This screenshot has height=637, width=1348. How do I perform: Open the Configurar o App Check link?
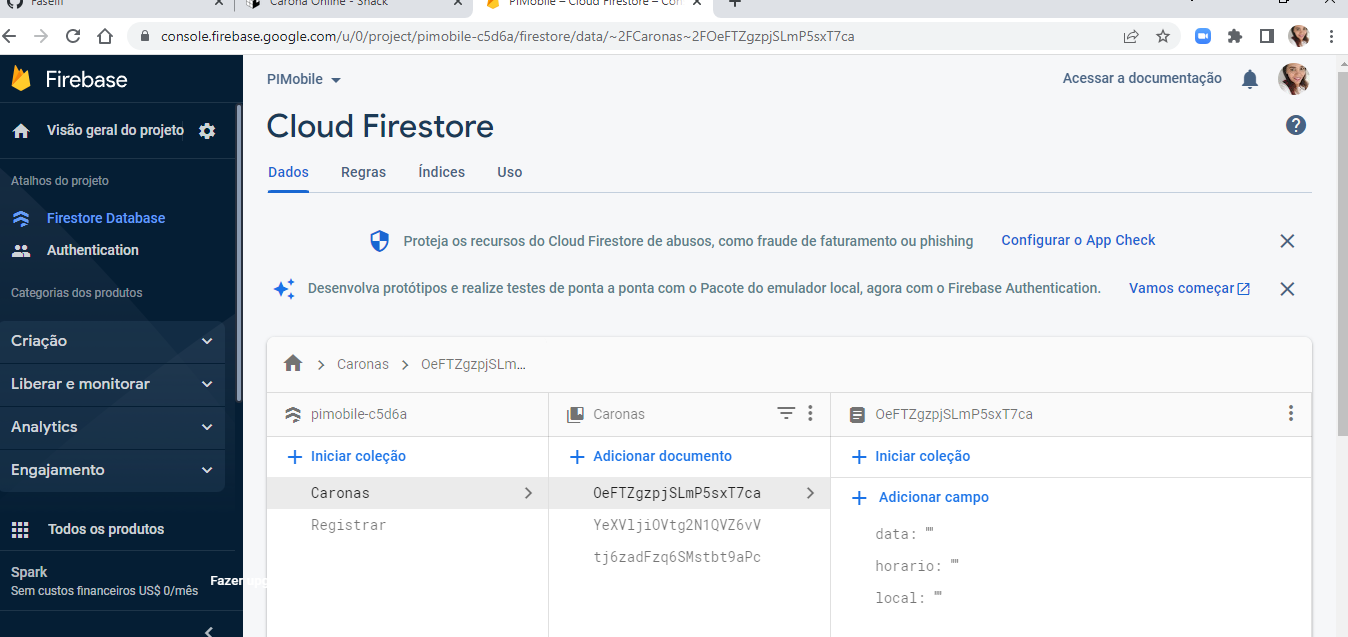(1078, 240)
